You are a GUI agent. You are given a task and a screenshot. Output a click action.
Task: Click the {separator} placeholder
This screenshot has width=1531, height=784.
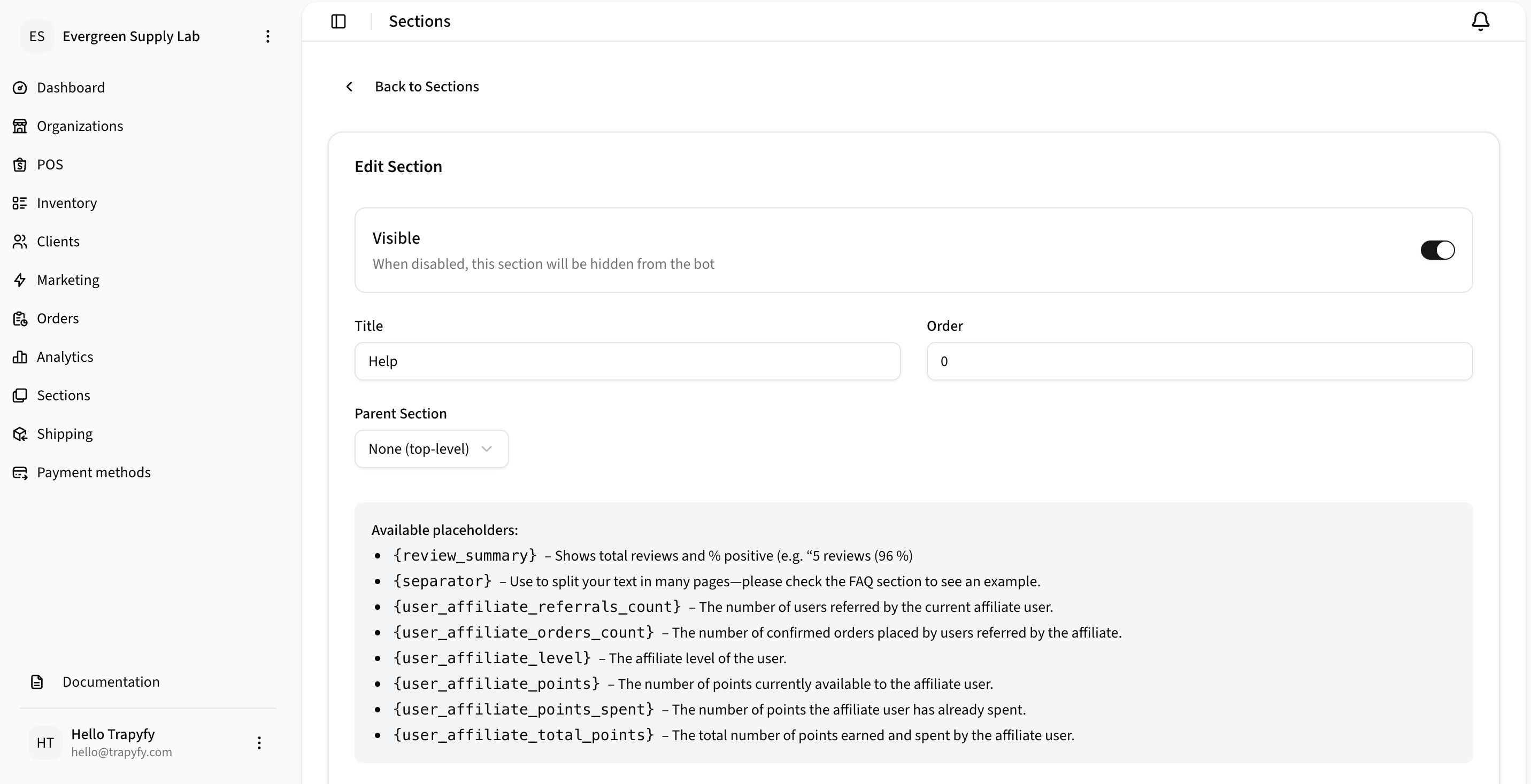point(442,581)
